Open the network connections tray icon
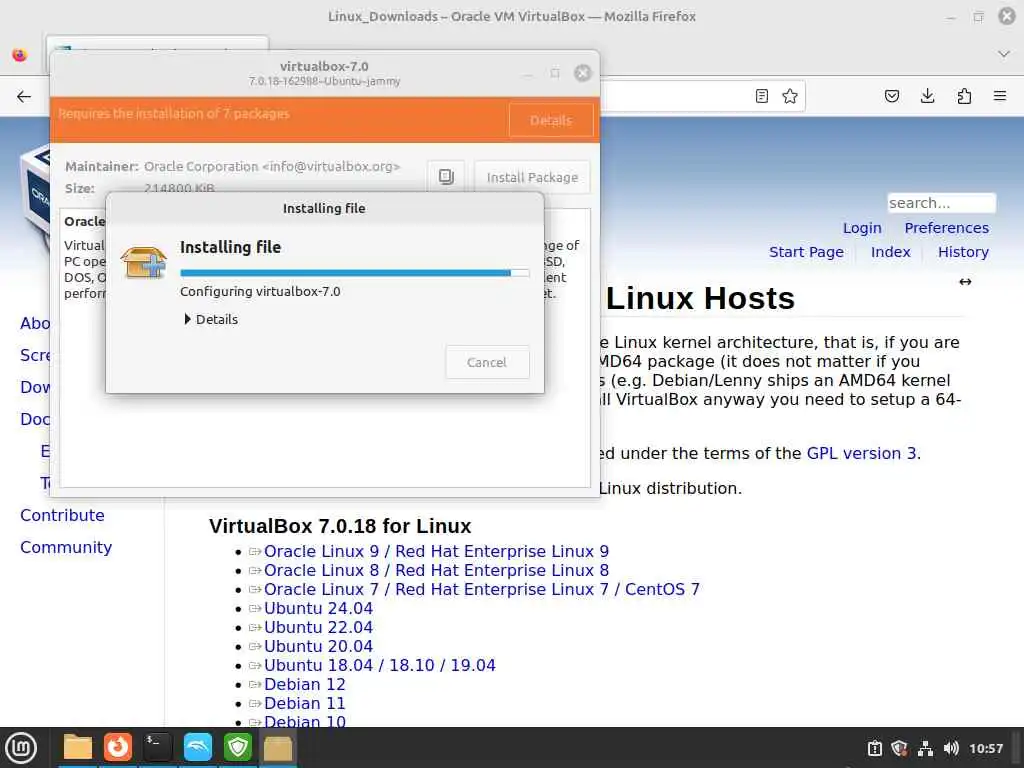Viewport: 1024px width, 768px height. (x=925, y=748)
